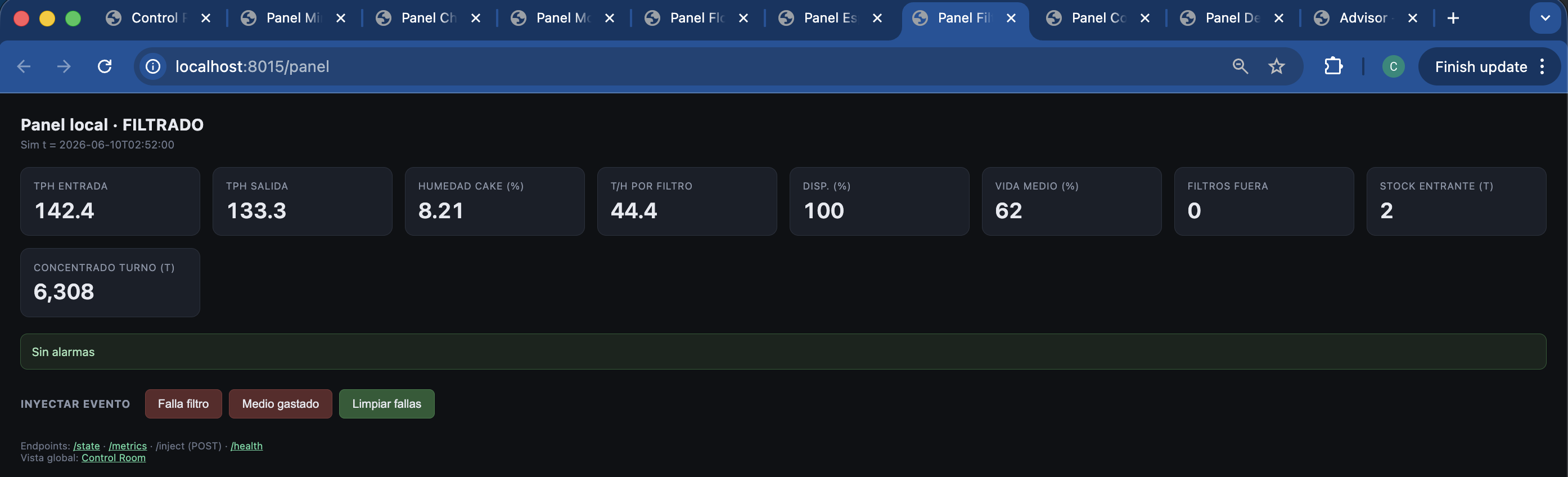This screenshot has width=1568, height=477.
Task: Select the FILTROS FUERA value 0
Action: coord(1194,211)
